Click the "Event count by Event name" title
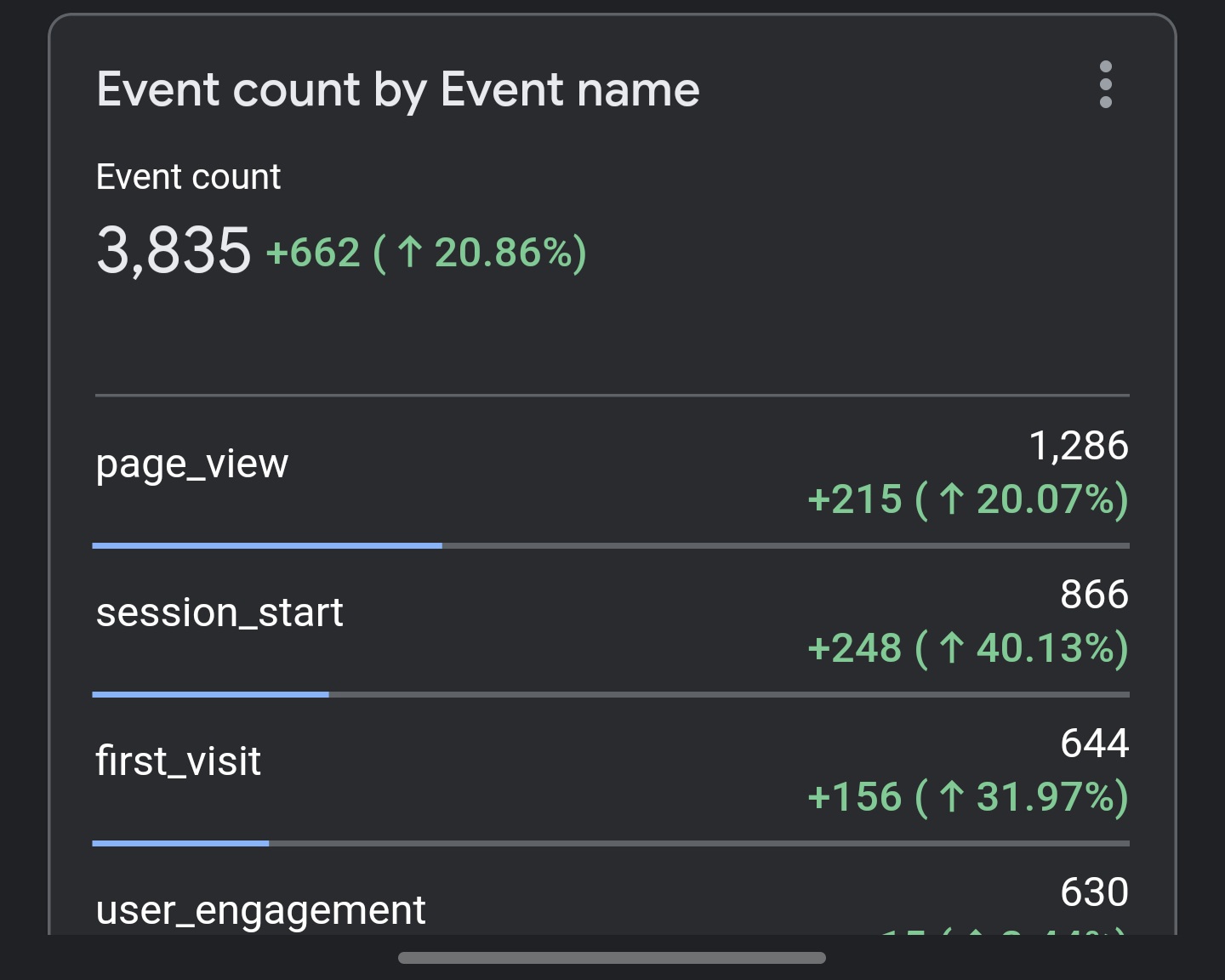 pos(397,89)
